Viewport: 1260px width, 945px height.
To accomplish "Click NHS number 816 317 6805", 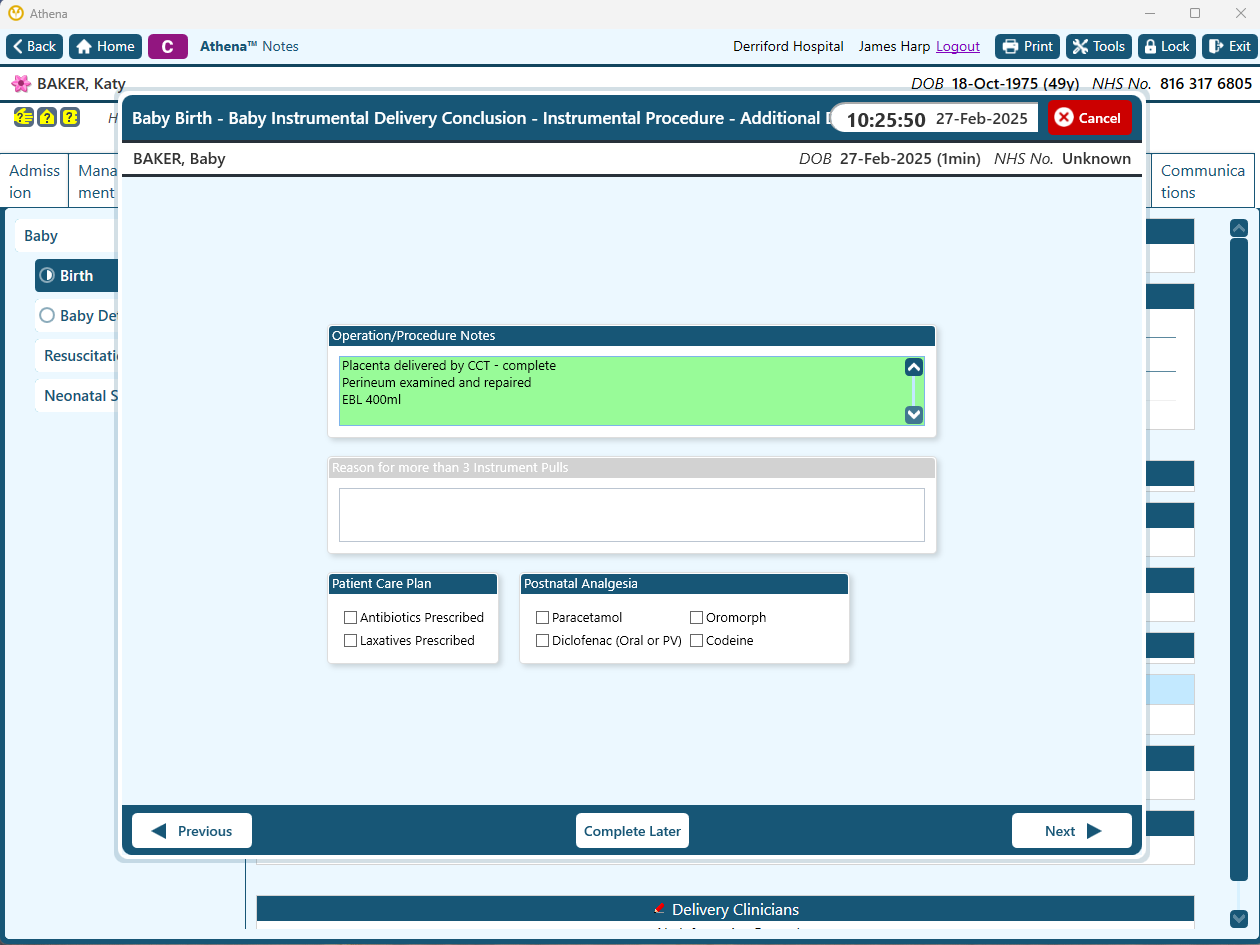I will 1206,84.
